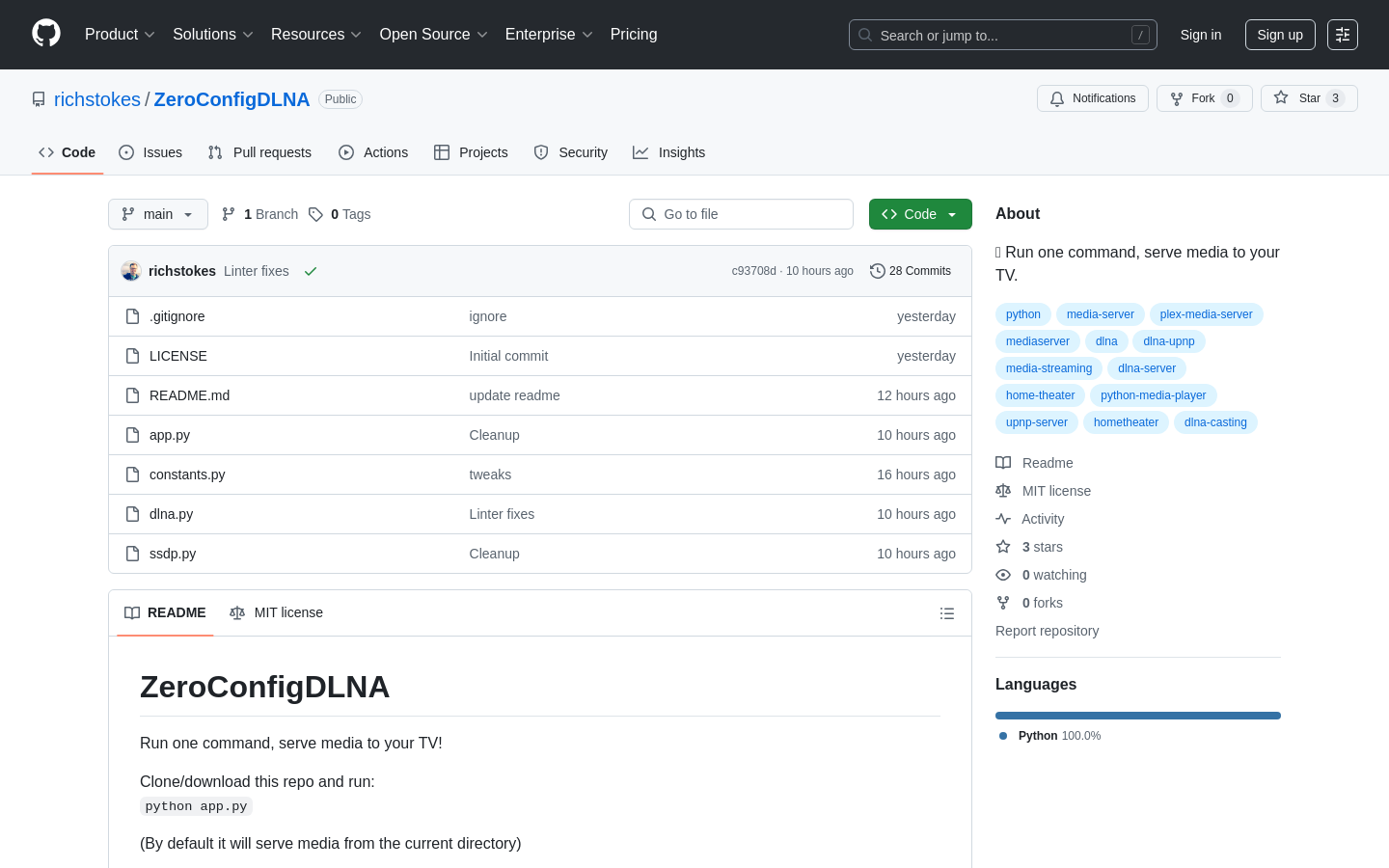Click the file icon beside ssdp.py
Viewport: 1389px width, 868px height.
[x=133, y=554]
